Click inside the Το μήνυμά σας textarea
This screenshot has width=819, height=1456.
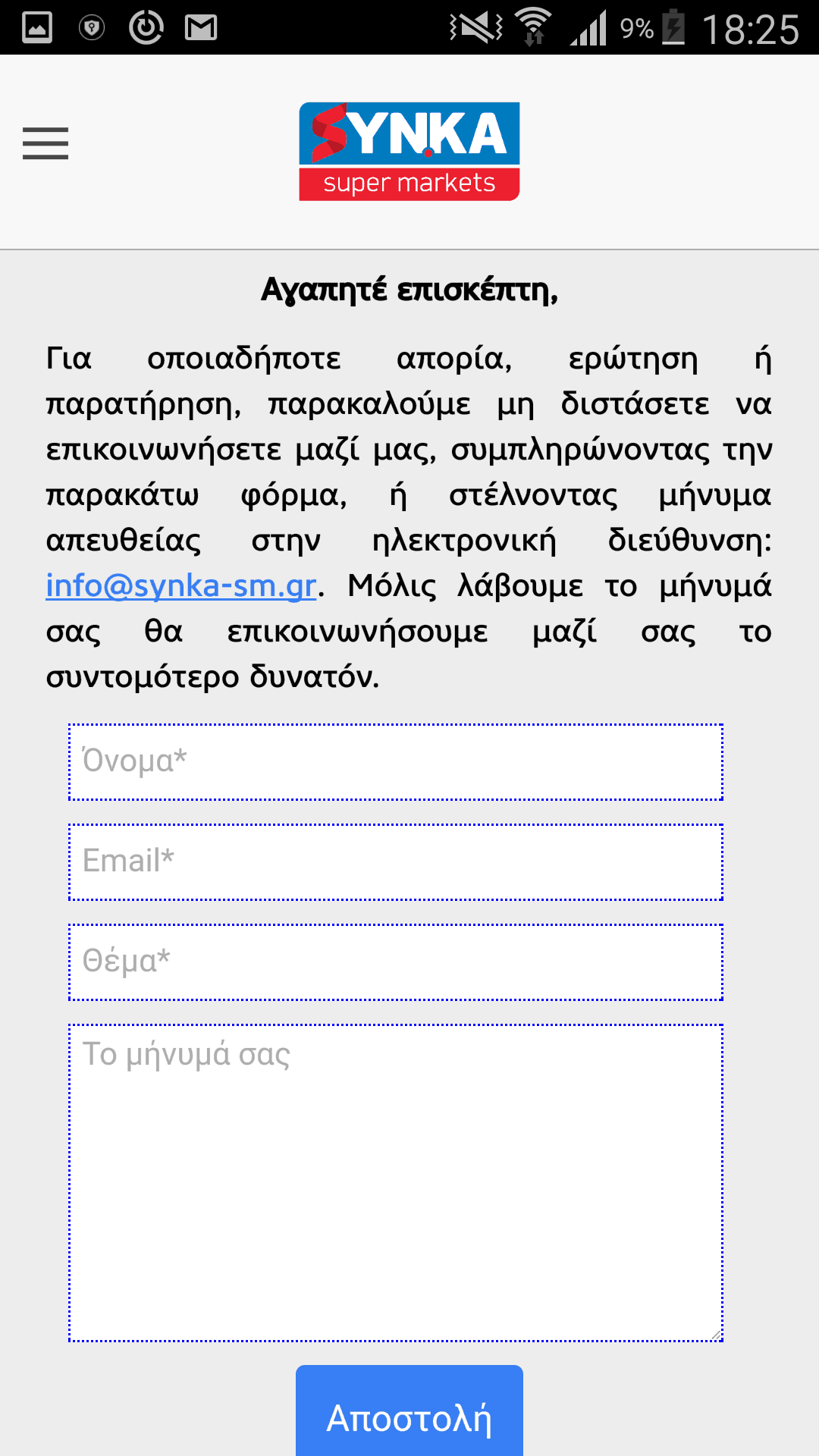396,1183
